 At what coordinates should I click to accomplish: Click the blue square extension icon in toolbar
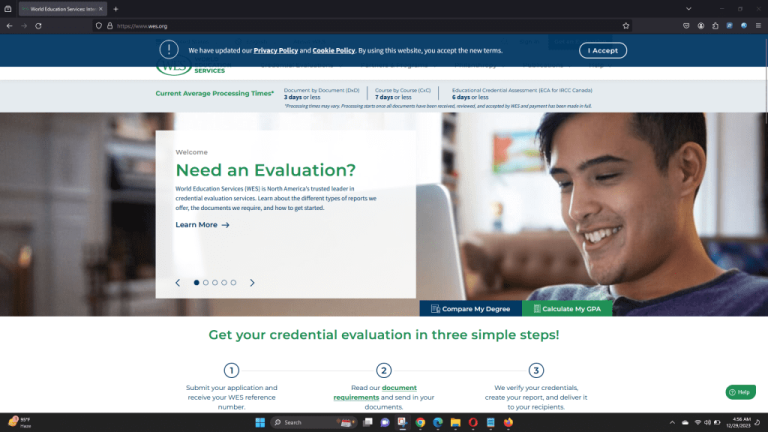729,26
